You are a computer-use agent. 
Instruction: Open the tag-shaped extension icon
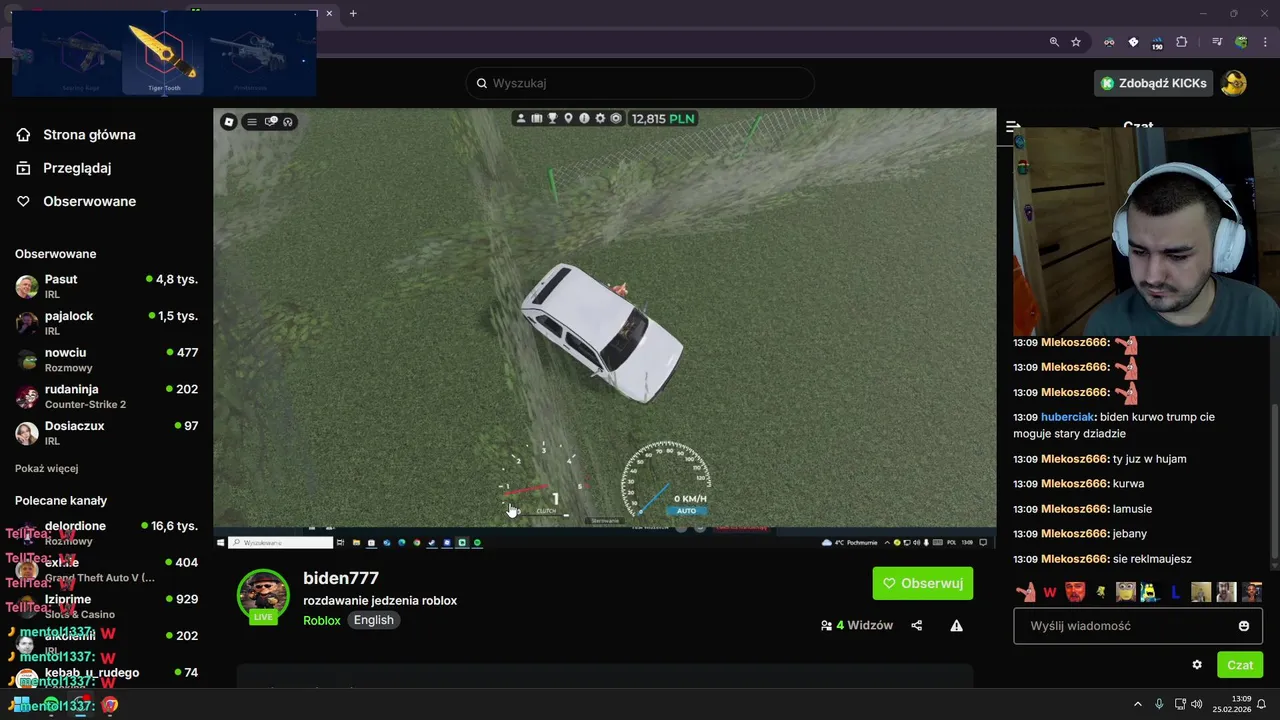point(1133,42)
